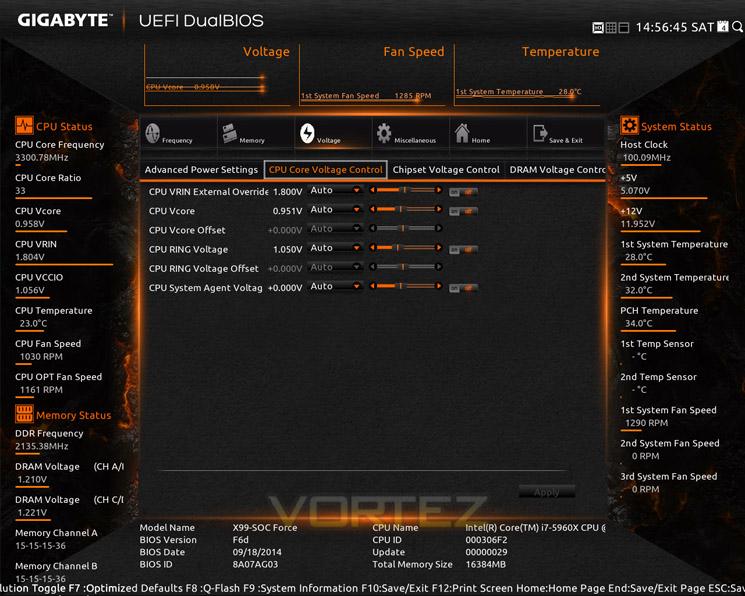745x596 pixels.
Task: Open the Memory section icon
Action: click(x=230, y=134)
